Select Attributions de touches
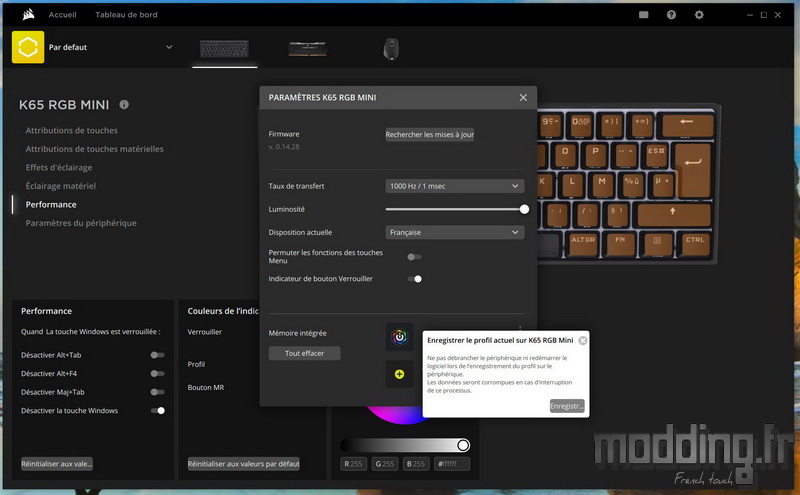Image resolution: width=800 pixels, height=495 pixels. point(71,131)
